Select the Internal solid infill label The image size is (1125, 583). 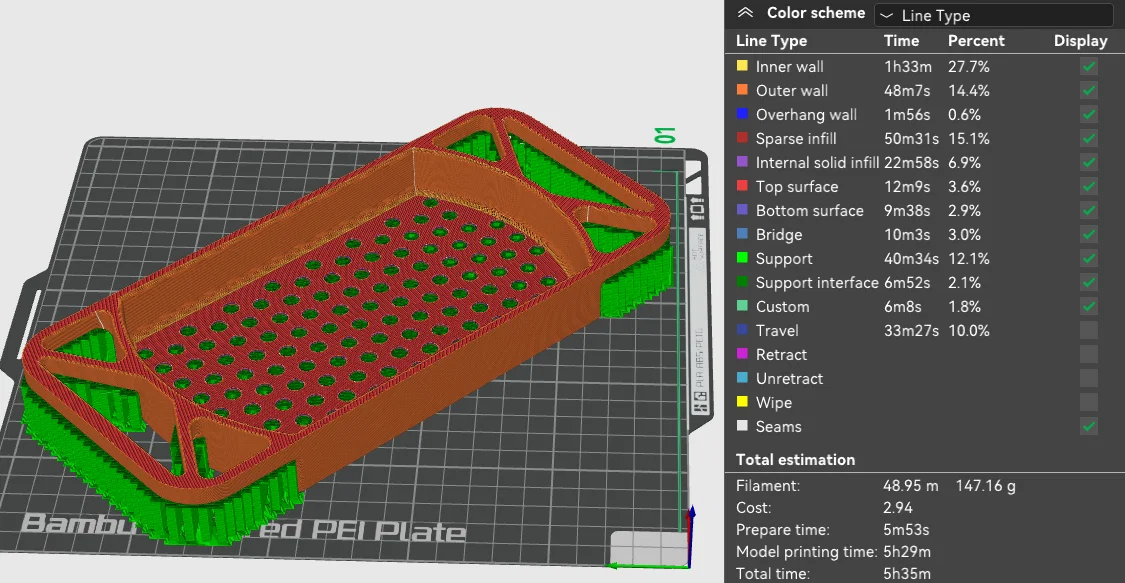(817, 163)
